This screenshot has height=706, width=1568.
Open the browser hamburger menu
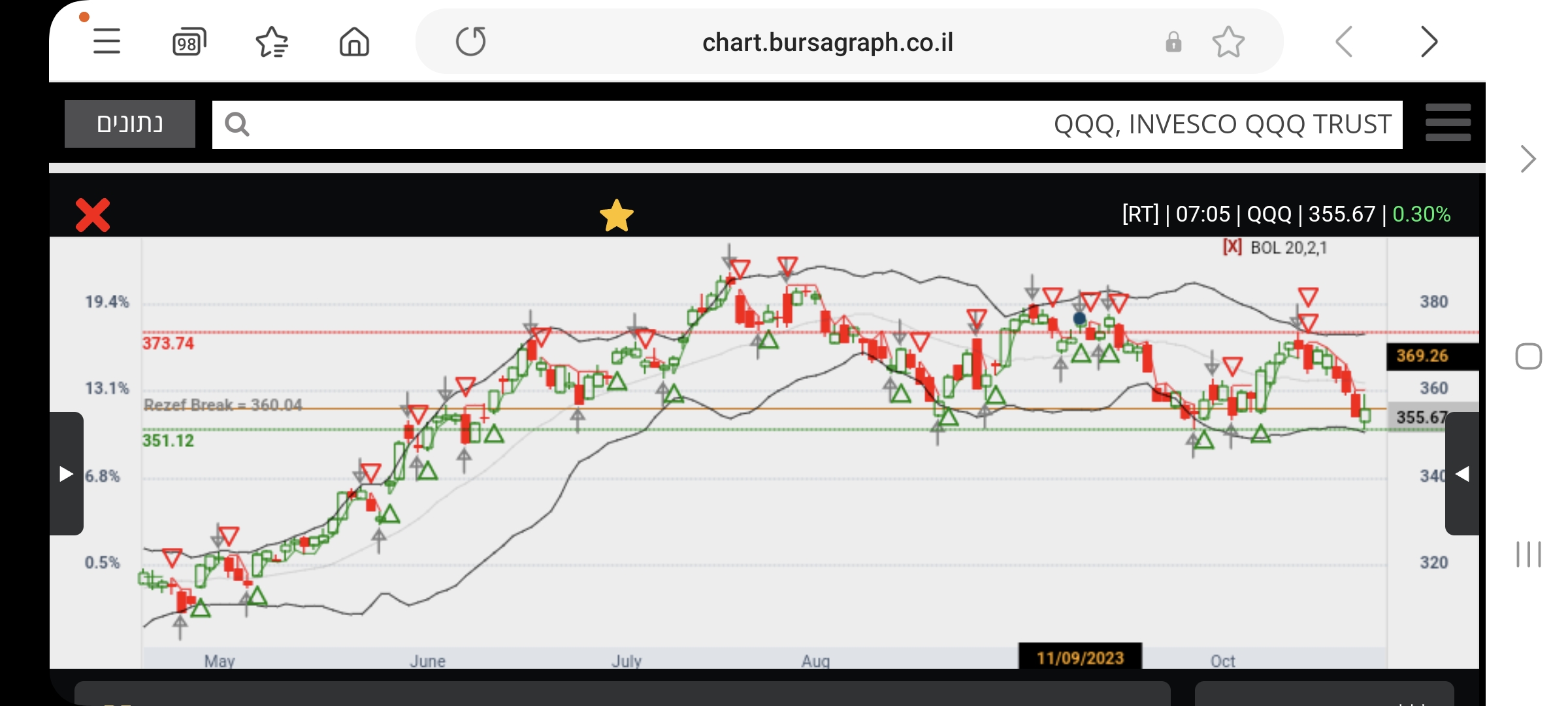[x=106, y=42]
